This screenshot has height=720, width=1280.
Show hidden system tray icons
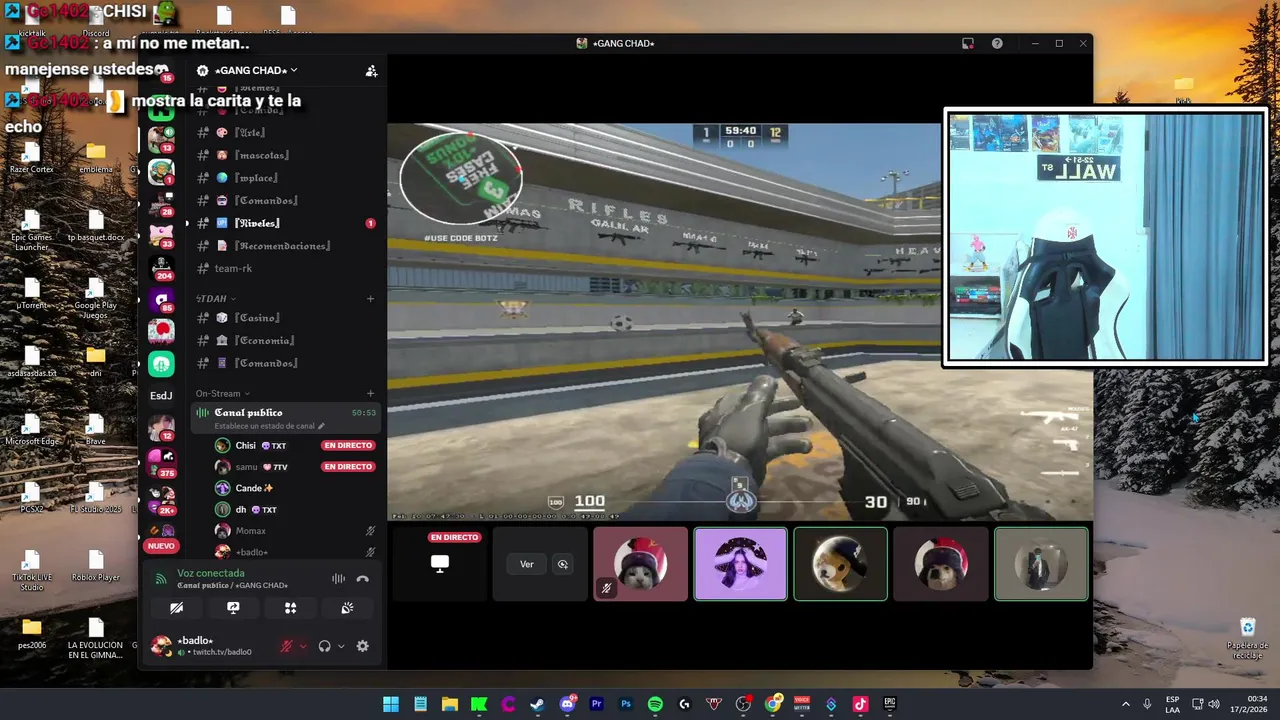click(1125, 704)
